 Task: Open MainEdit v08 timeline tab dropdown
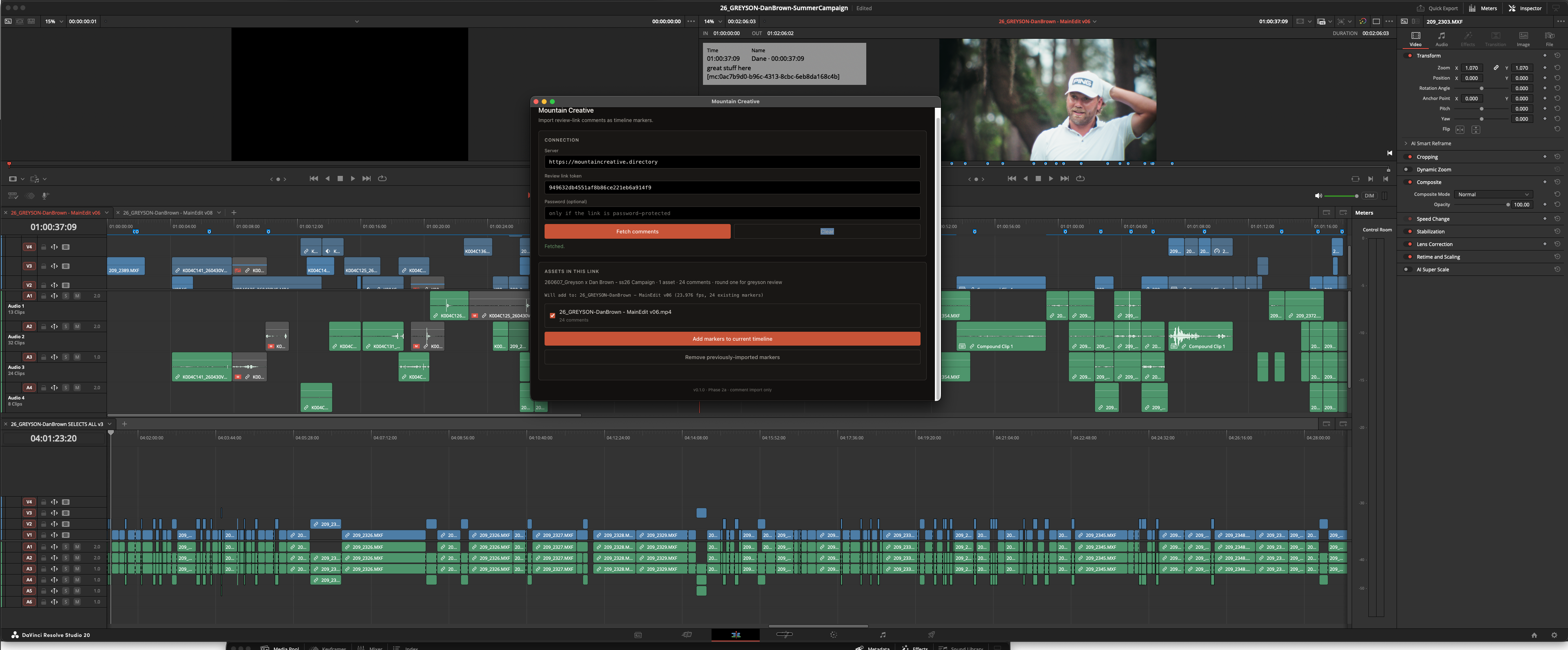point(218,213)
